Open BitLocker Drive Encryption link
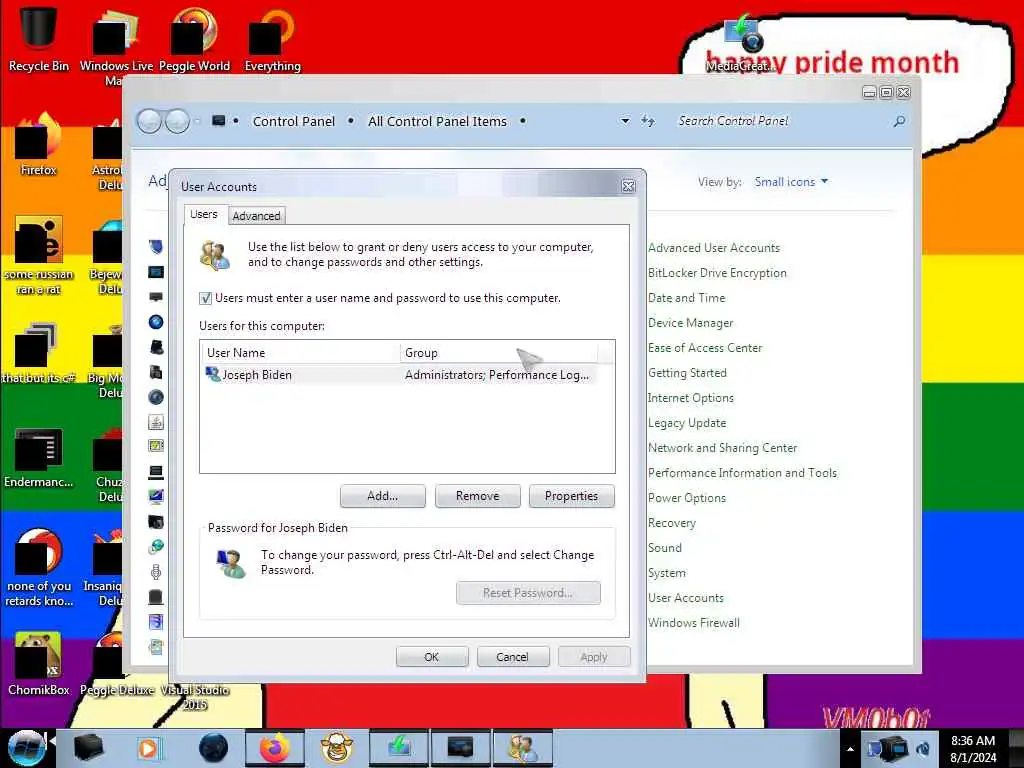Viewport: 1024px width, 768px height. coord(717,273)
